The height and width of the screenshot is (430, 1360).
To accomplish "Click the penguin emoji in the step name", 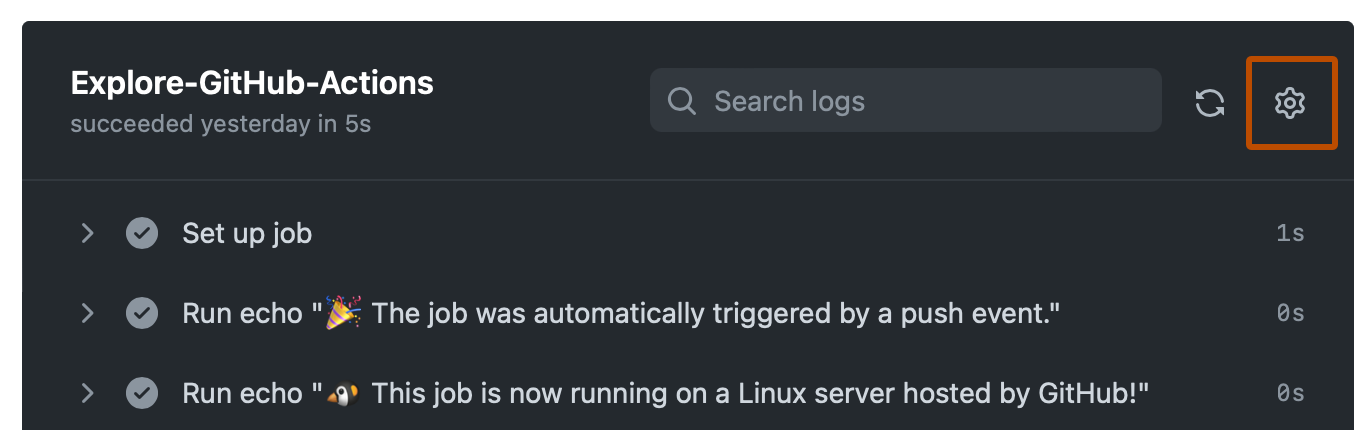I will [x=343, y=394].
